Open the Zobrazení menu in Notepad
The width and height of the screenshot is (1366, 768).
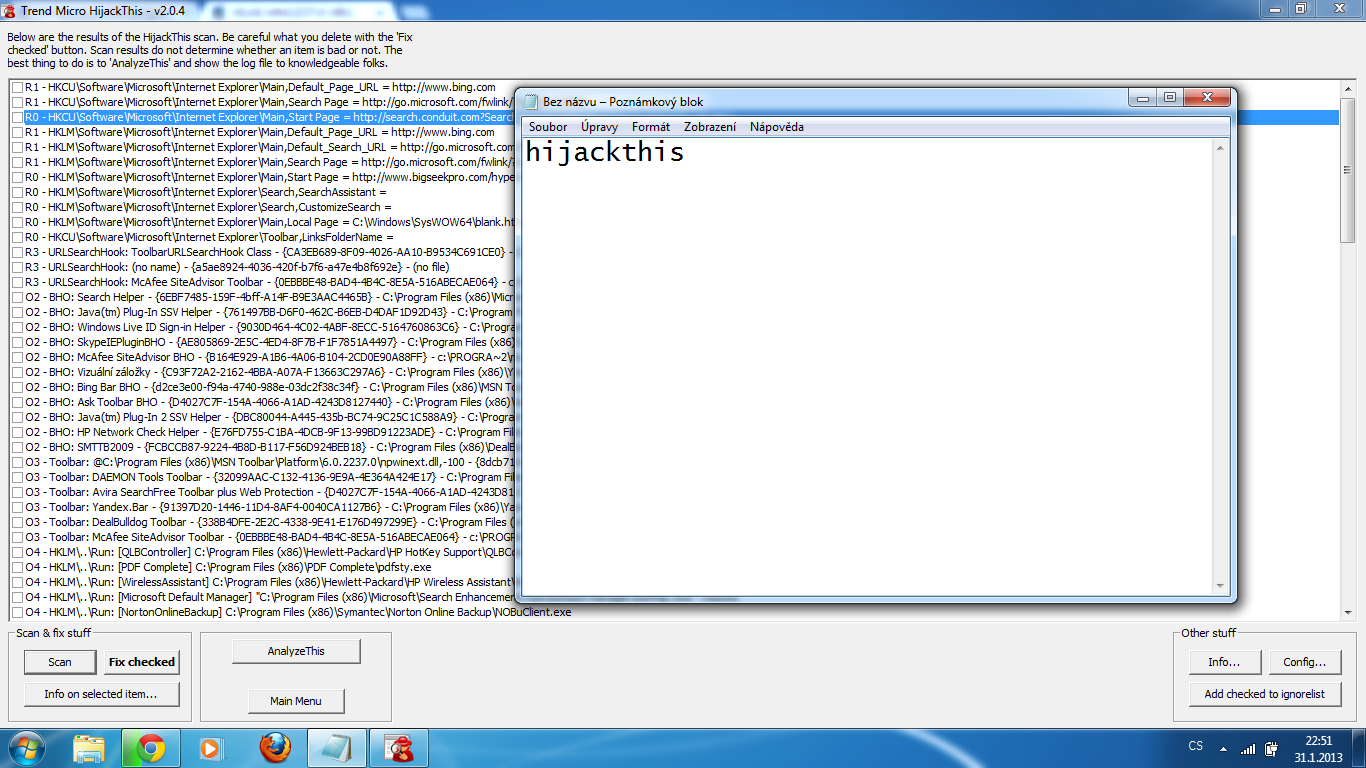[710, 127]
